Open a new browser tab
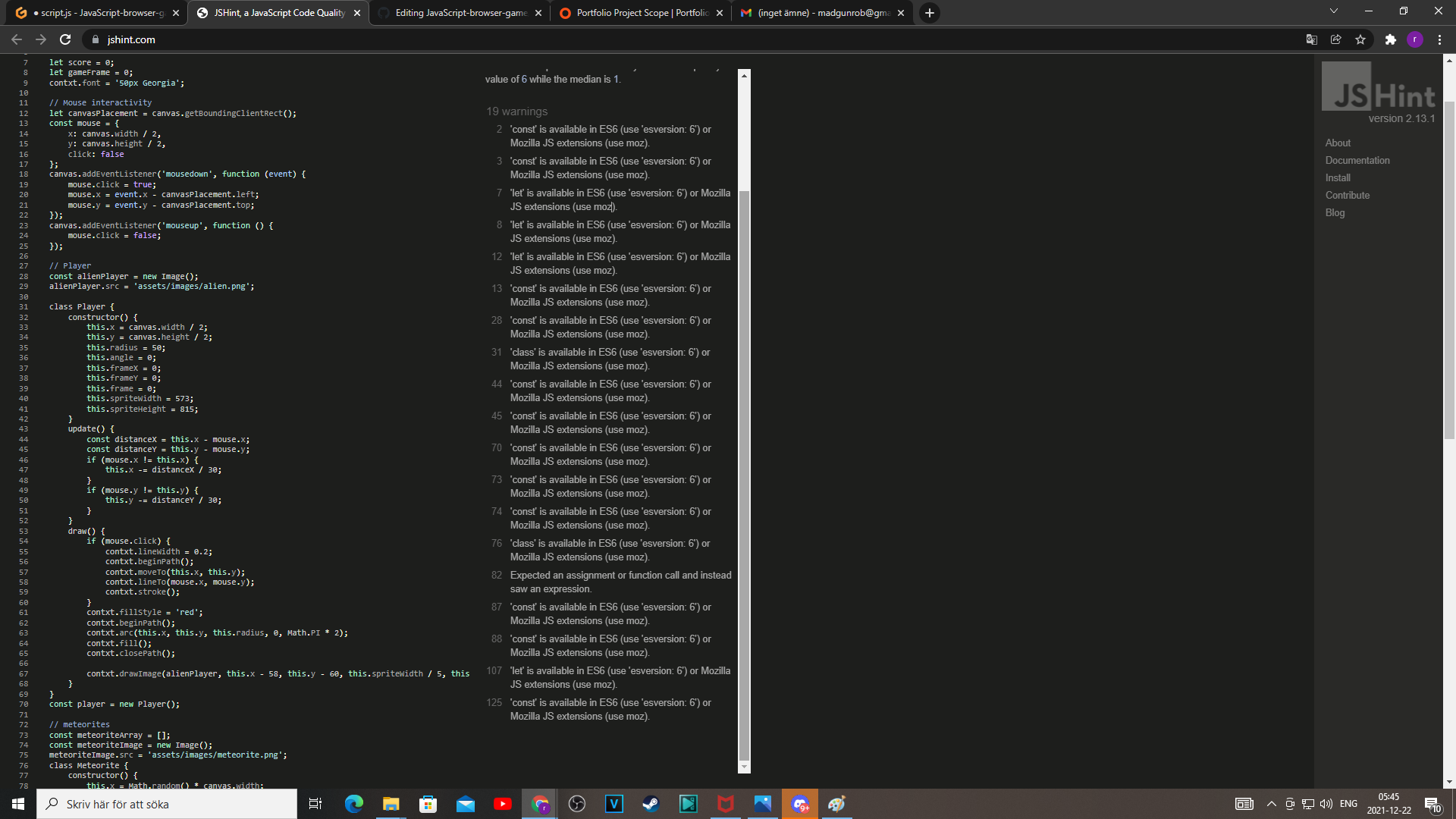Image resolution: width=1456 pixels, height=819 pixels. point(930,12)
